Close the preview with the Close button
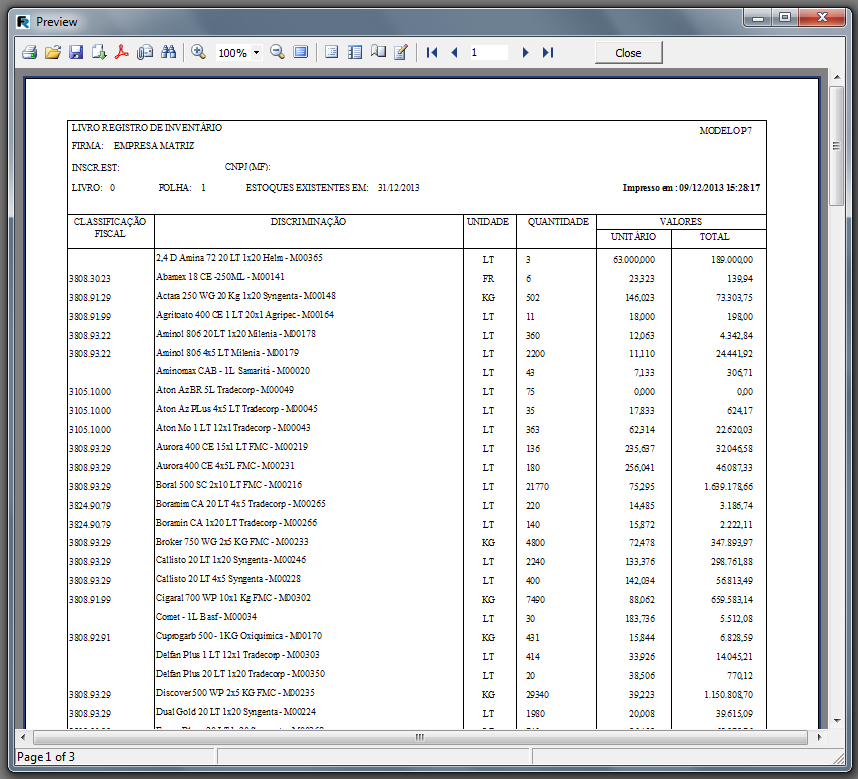The width and height of the screenshot is (858, 779). tap(628, 53)
